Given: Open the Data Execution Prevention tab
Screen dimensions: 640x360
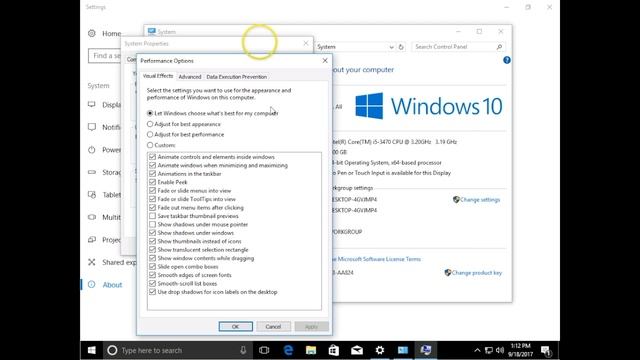Looking at the screenshot, I should pyautogui.click(x=236, y=77).
